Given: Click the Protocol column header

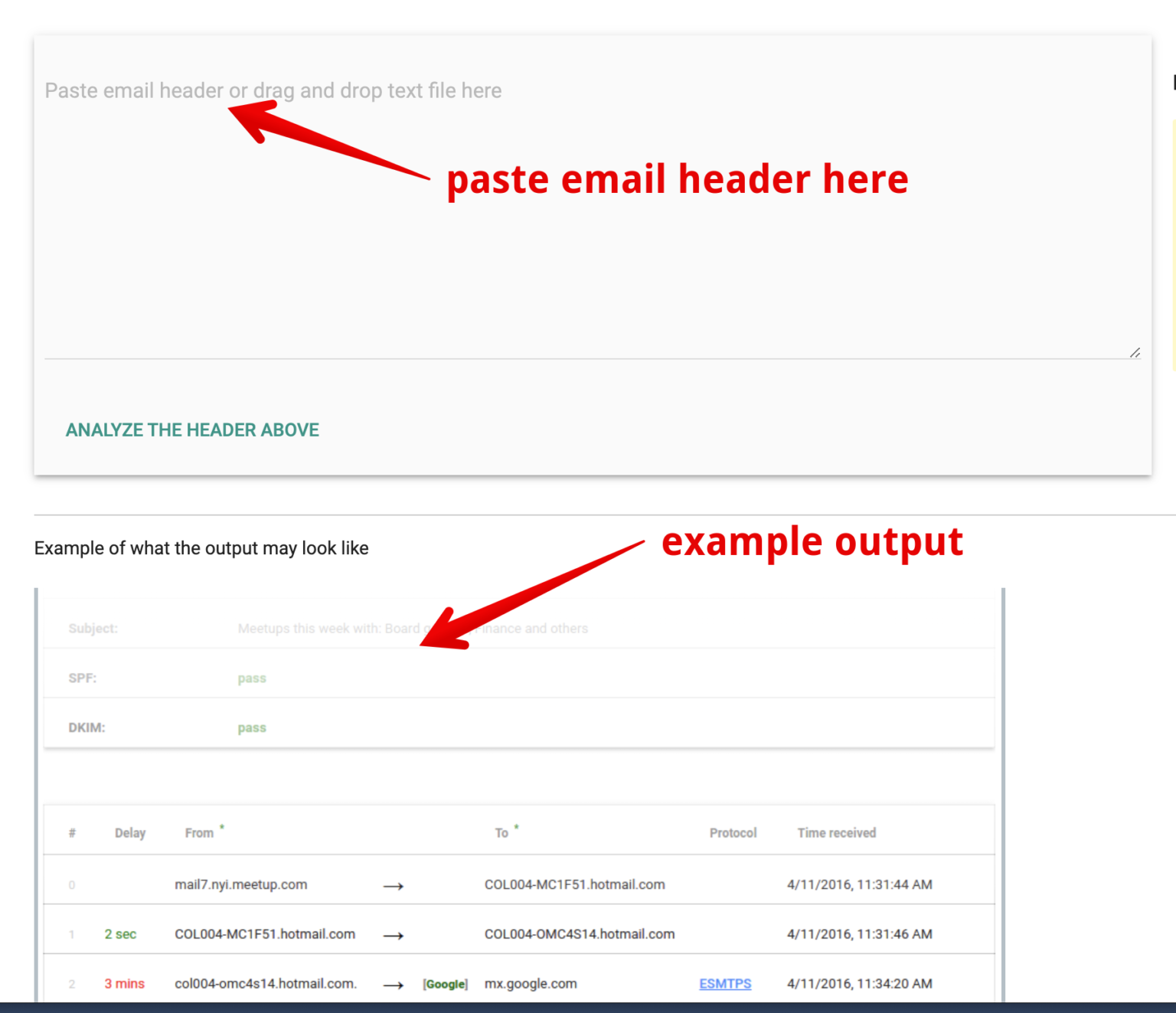Looking at the screenshot, I should (x=733, y=832).
